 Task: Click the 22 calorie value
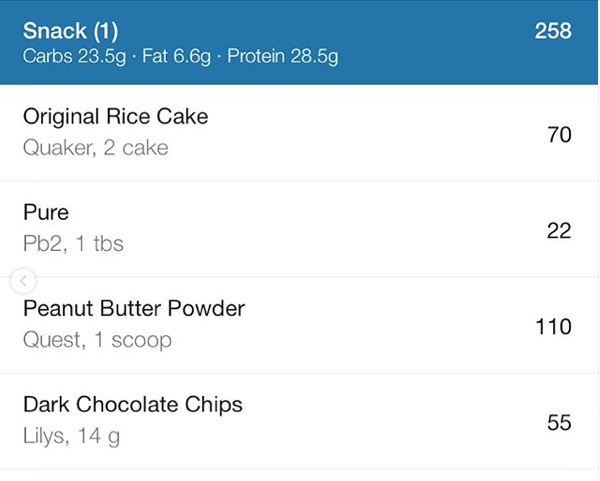click(x=559, y=230)
